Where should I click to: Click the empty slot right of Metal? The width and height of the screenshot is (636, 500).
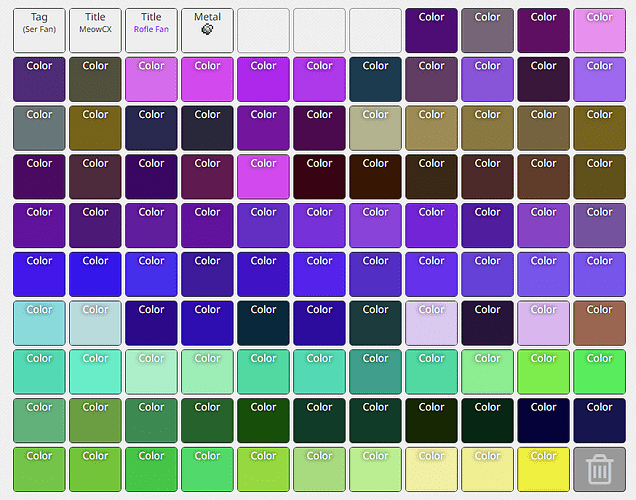coord(263,31)
